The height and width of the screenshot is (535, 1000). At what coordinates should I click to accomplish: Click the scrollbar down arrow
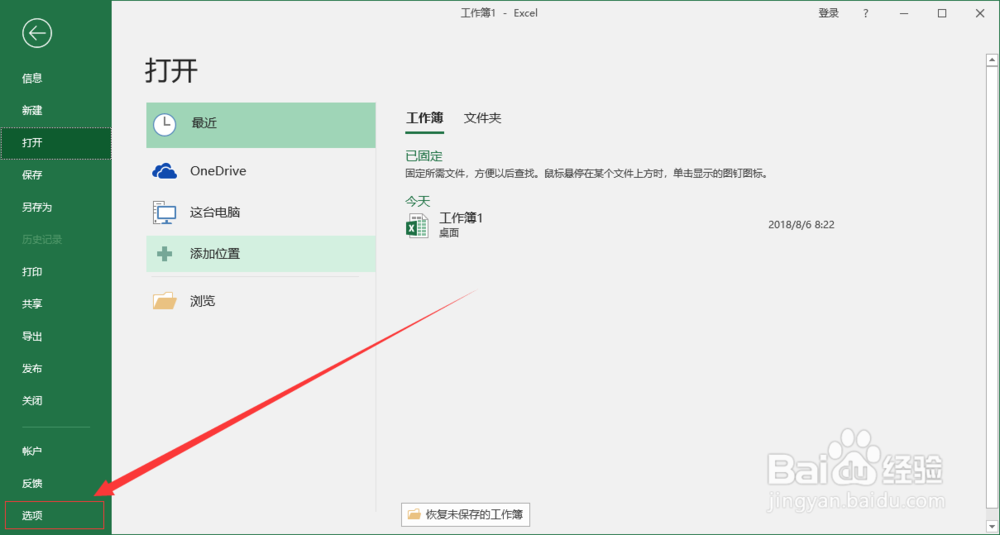(992, 527)
